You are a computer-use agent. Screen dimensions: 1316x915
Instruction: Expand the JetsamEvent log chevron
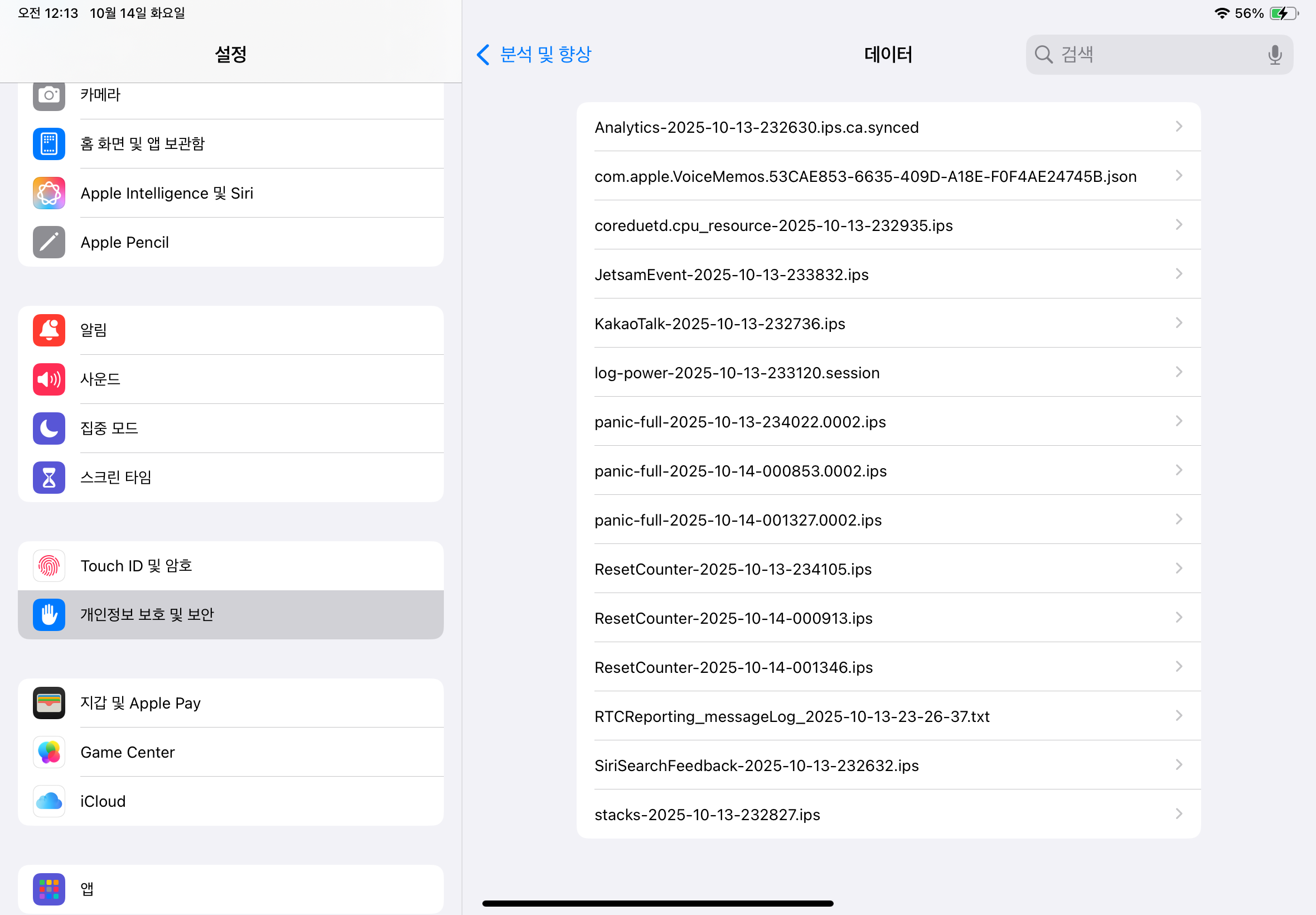click(x=1178, y=274)
